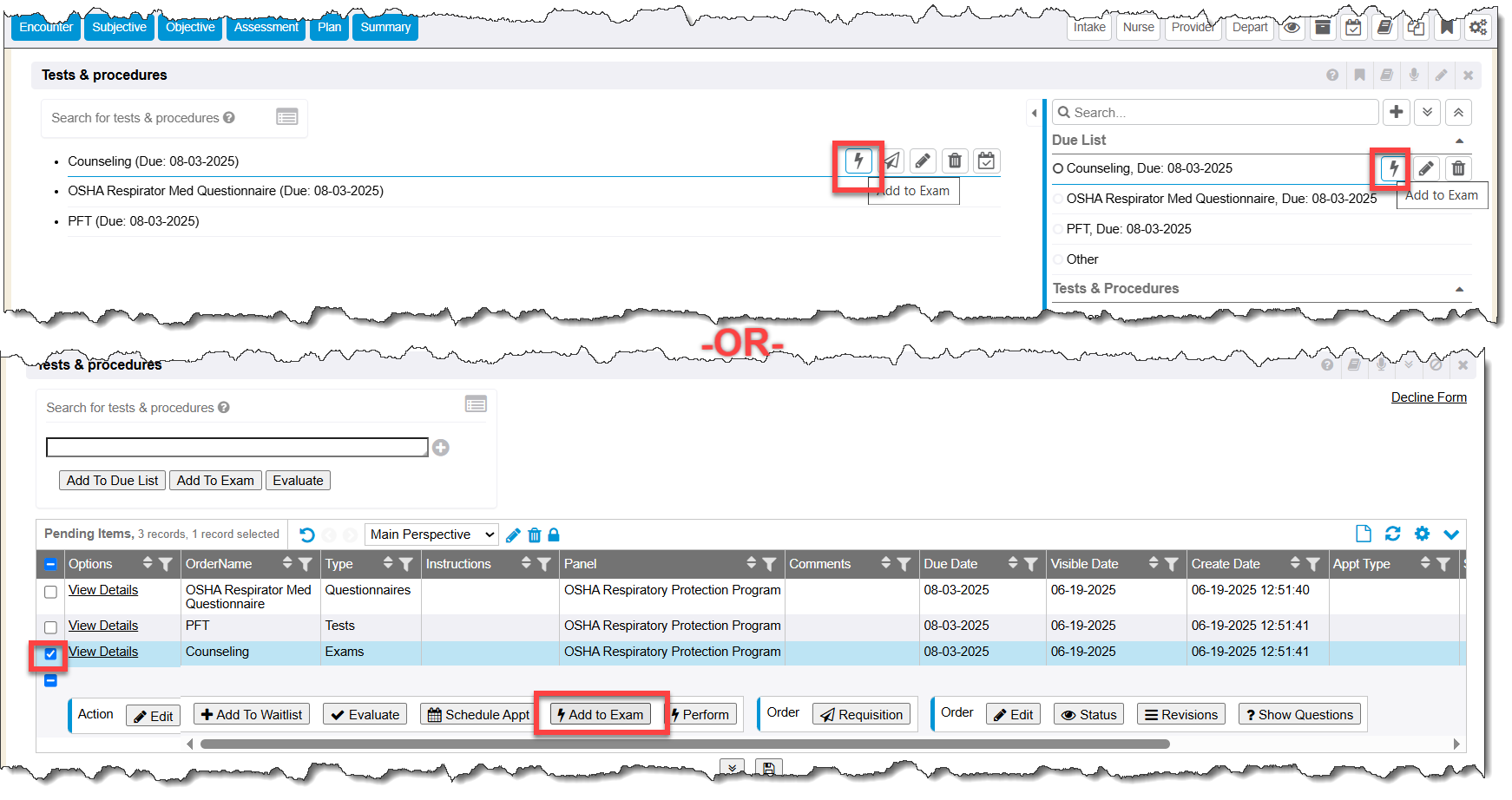1512x800 pixels.
Task: Check the PFT row checkbox
Action: coord(50,626)
